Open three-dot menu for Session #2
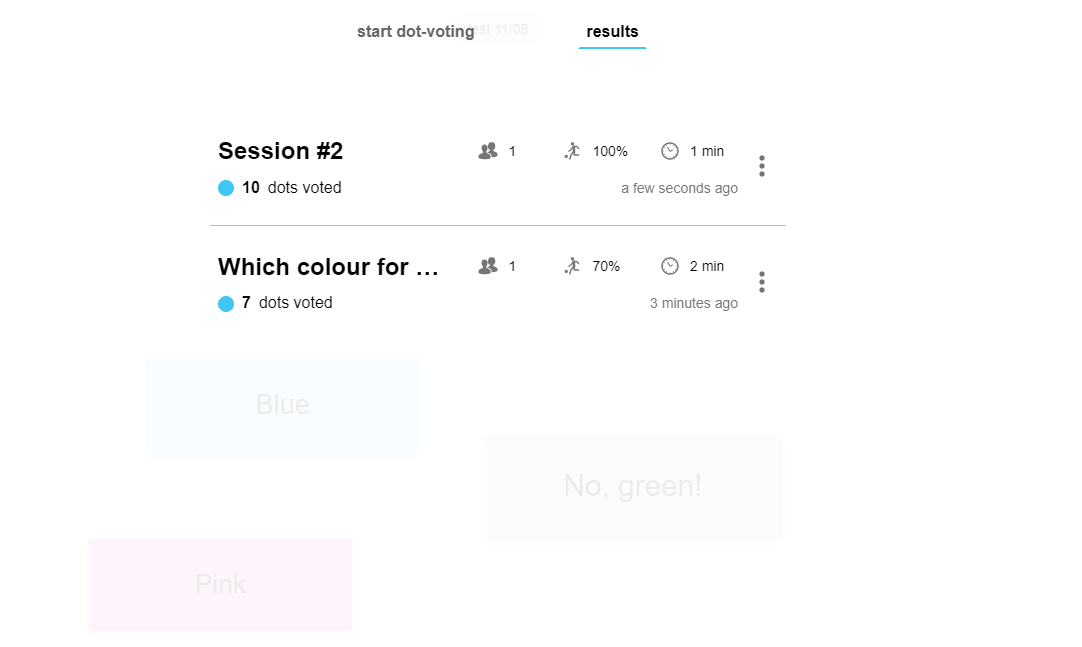This screenshot has height=647, width=1082. pyautogui.click(x=762, y=166)
